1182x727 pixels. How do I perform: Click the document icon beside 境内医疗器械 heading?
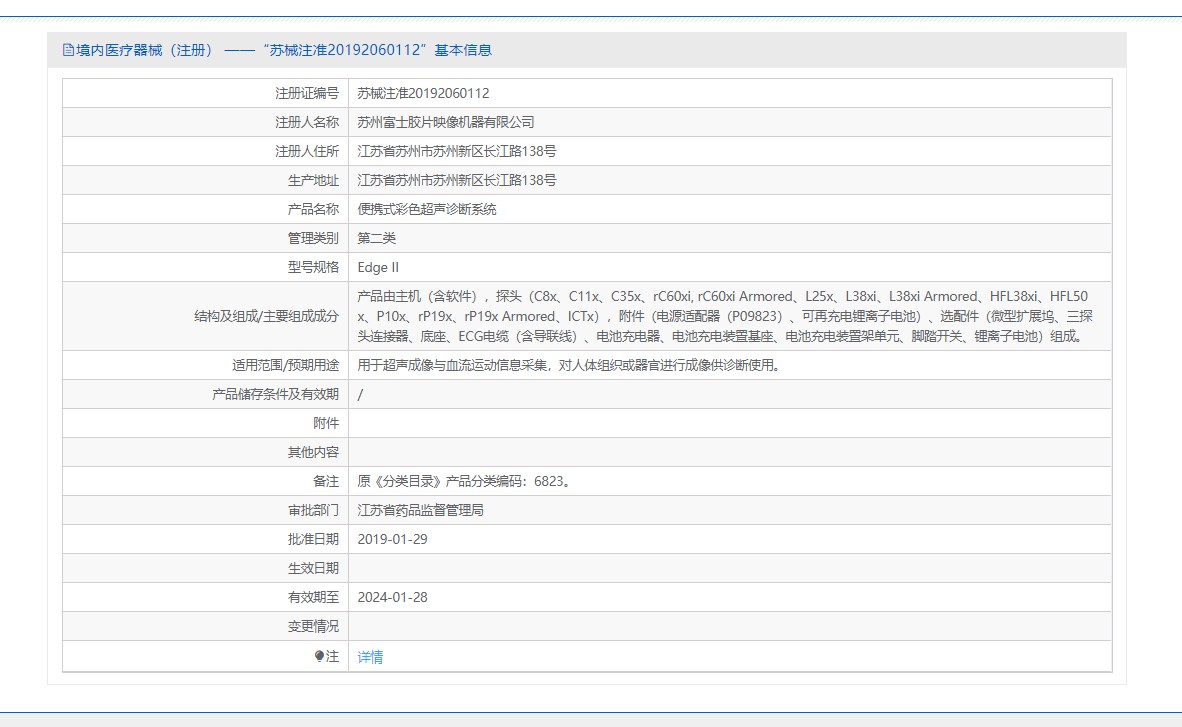coord(69,50)
